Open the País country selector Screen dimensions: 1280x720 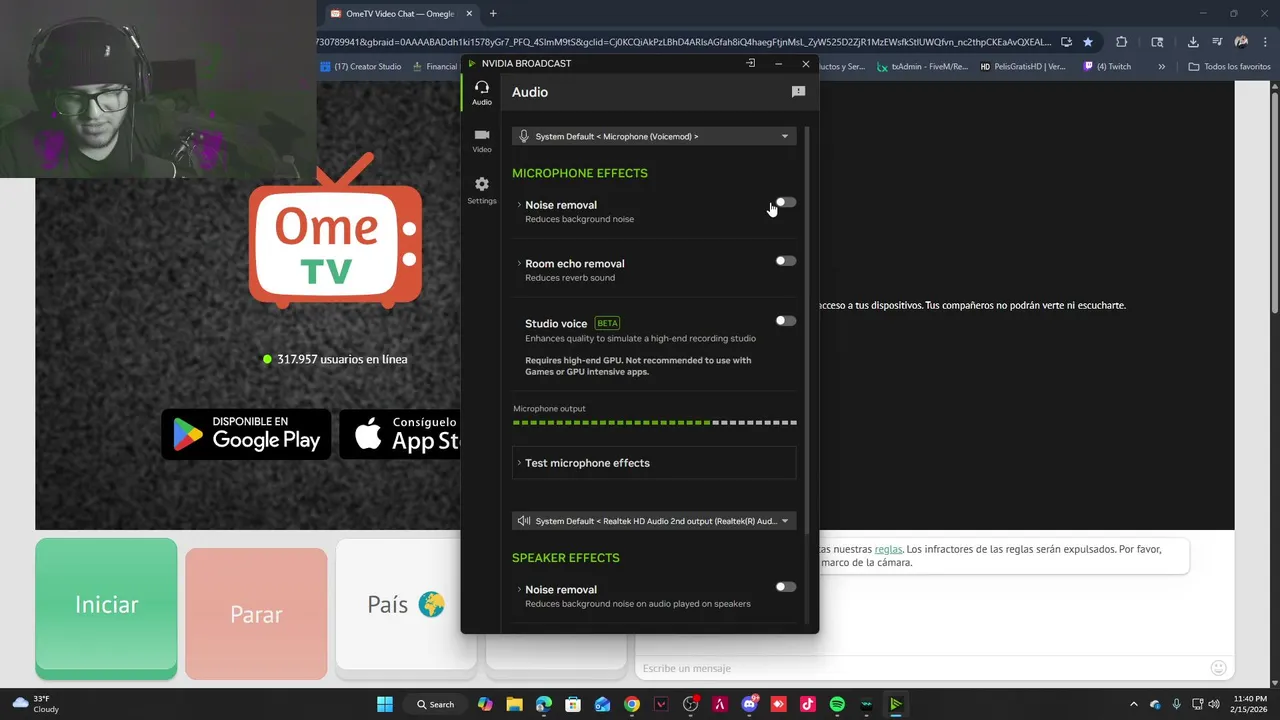click(x=406, y=604)
